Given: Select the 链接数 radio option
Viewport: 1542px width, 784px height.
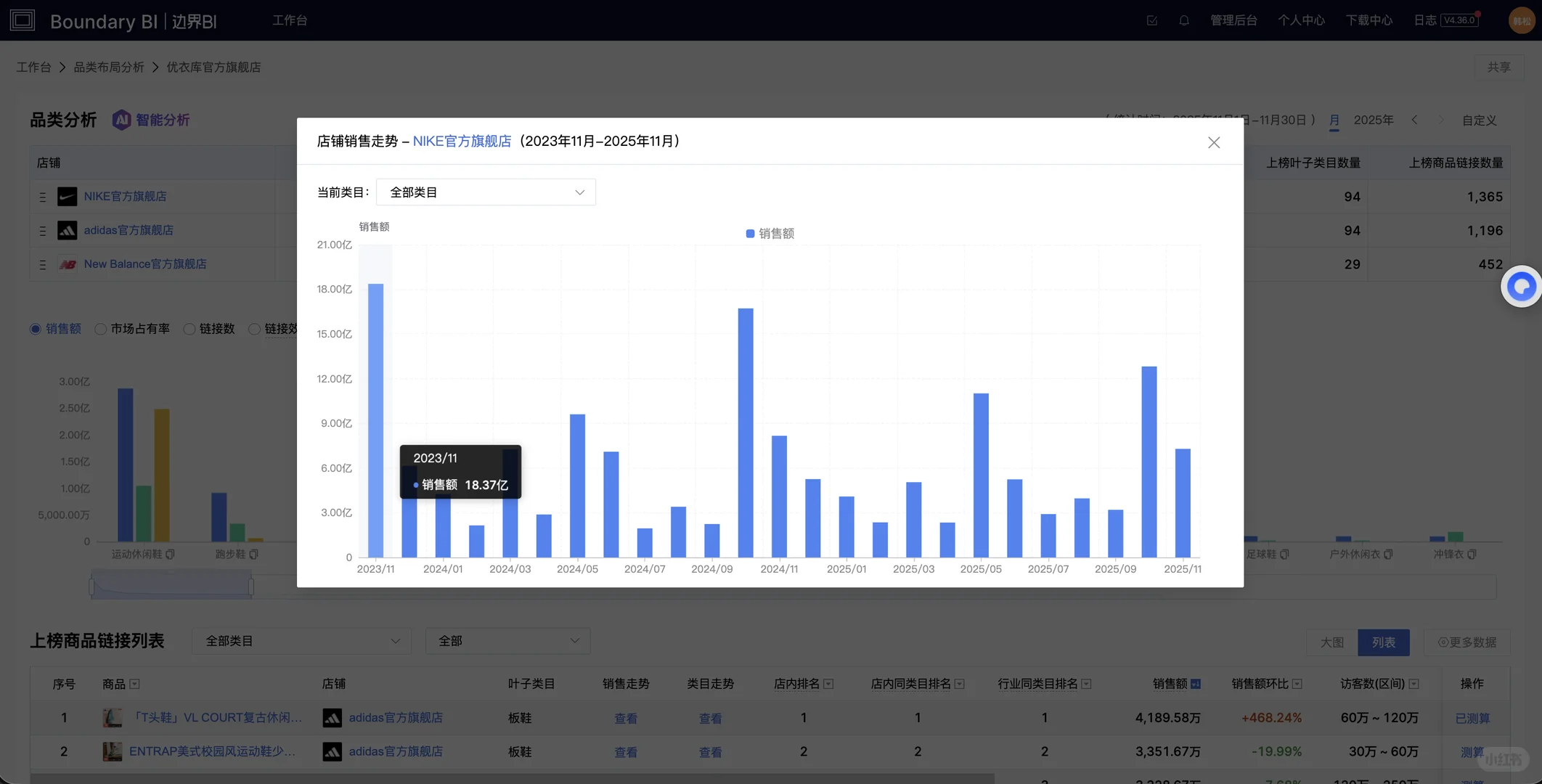Looking at the screenshot, I should (189, 330).
